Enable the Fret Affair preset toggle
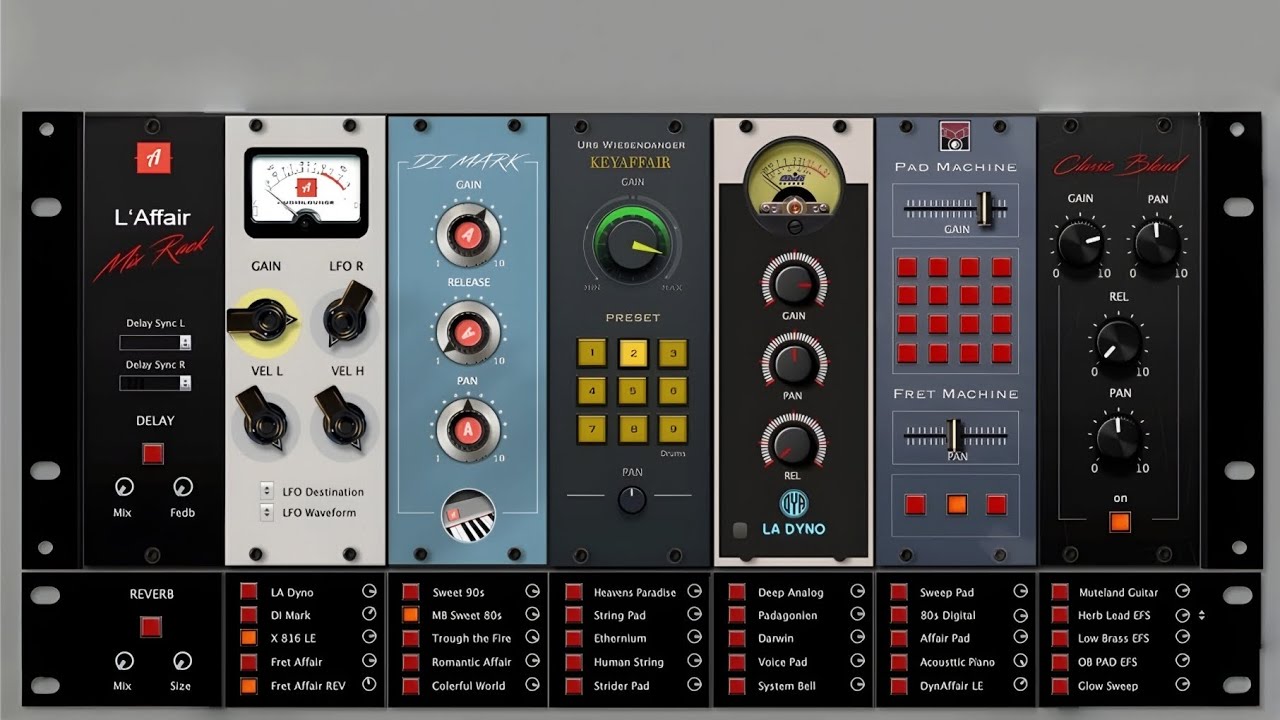The height and width of the screenshot is (720, 1280). point(248,661)
